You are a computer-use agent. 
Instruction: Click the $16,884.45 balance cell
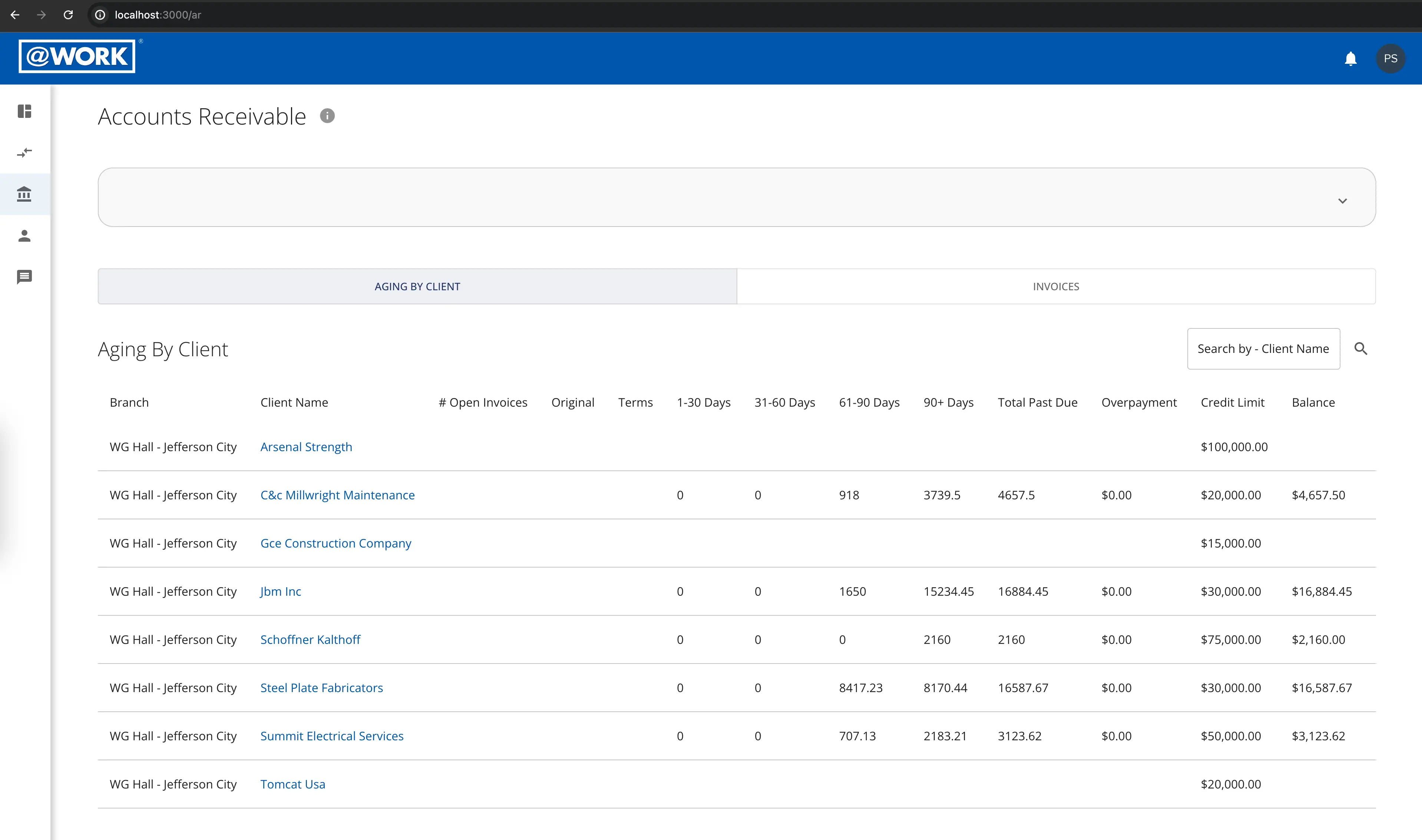1321,591
